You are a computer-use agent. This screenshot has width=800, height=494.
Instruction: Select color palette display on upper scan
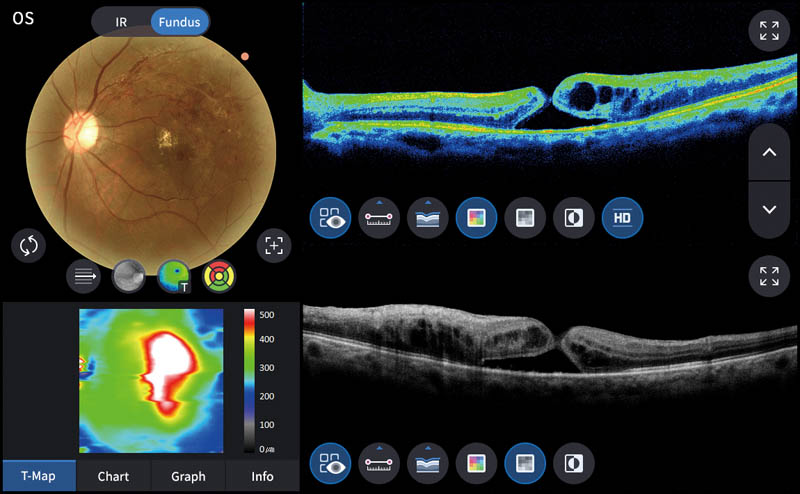[476, 217]
